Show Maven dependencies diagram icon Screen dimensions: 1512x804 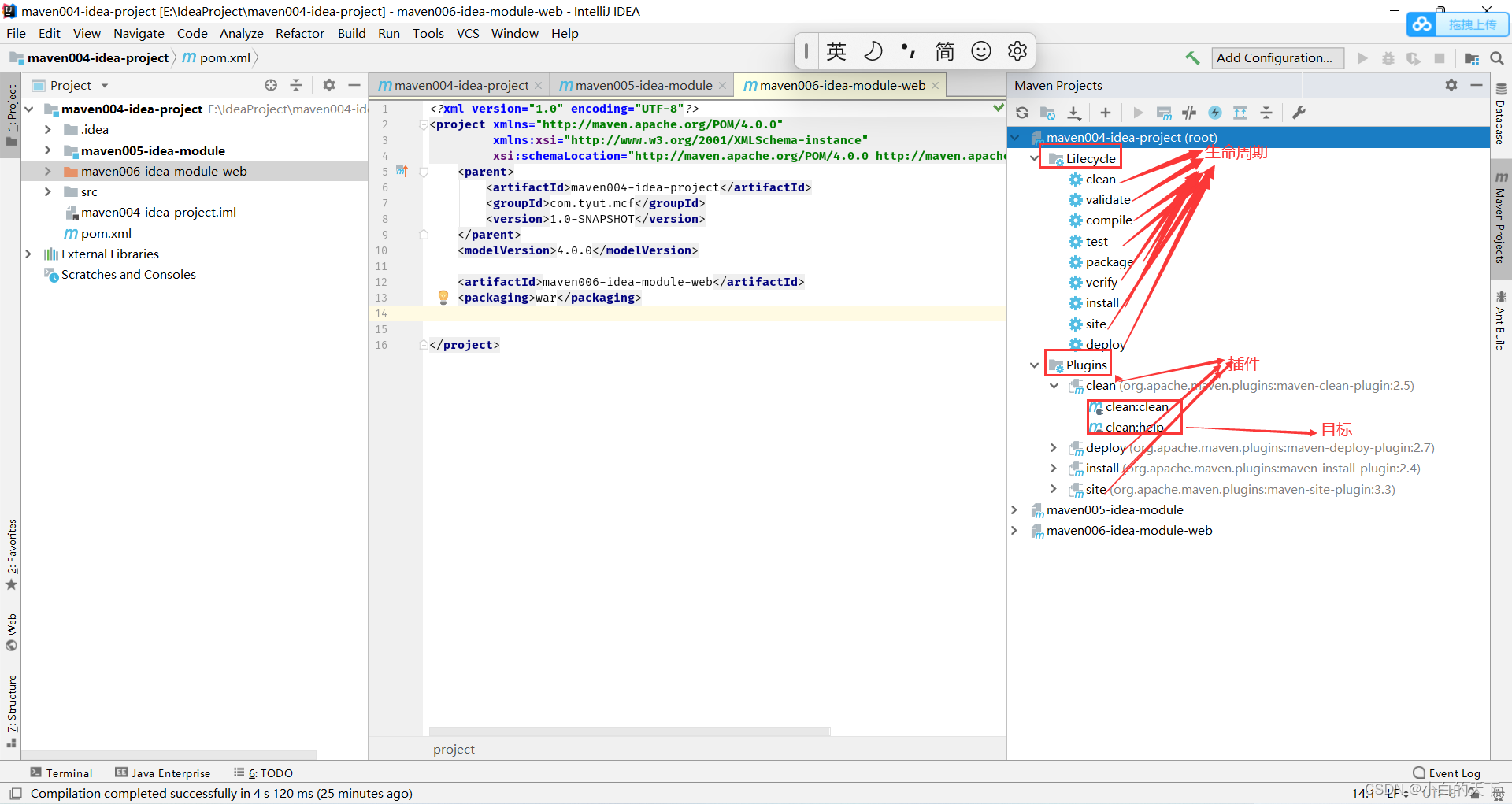click(x=1240, y=113)
